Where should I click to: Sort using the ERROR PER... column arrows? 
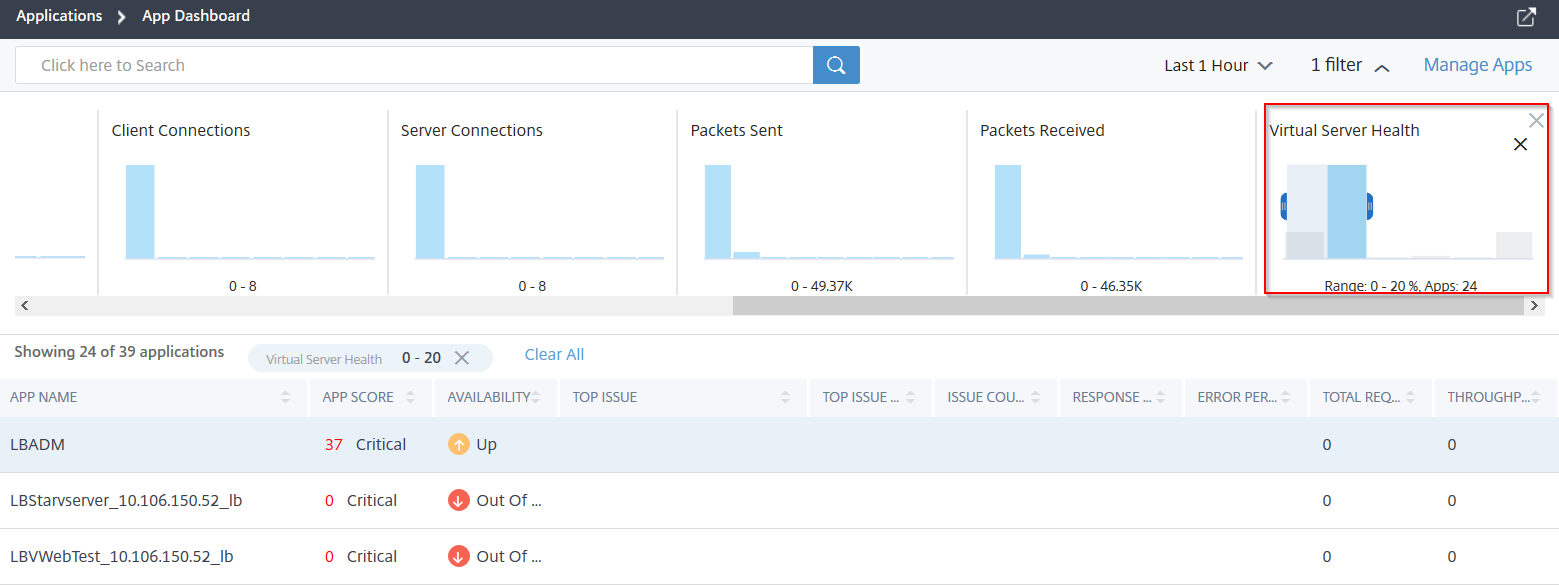click(1286, 397)
